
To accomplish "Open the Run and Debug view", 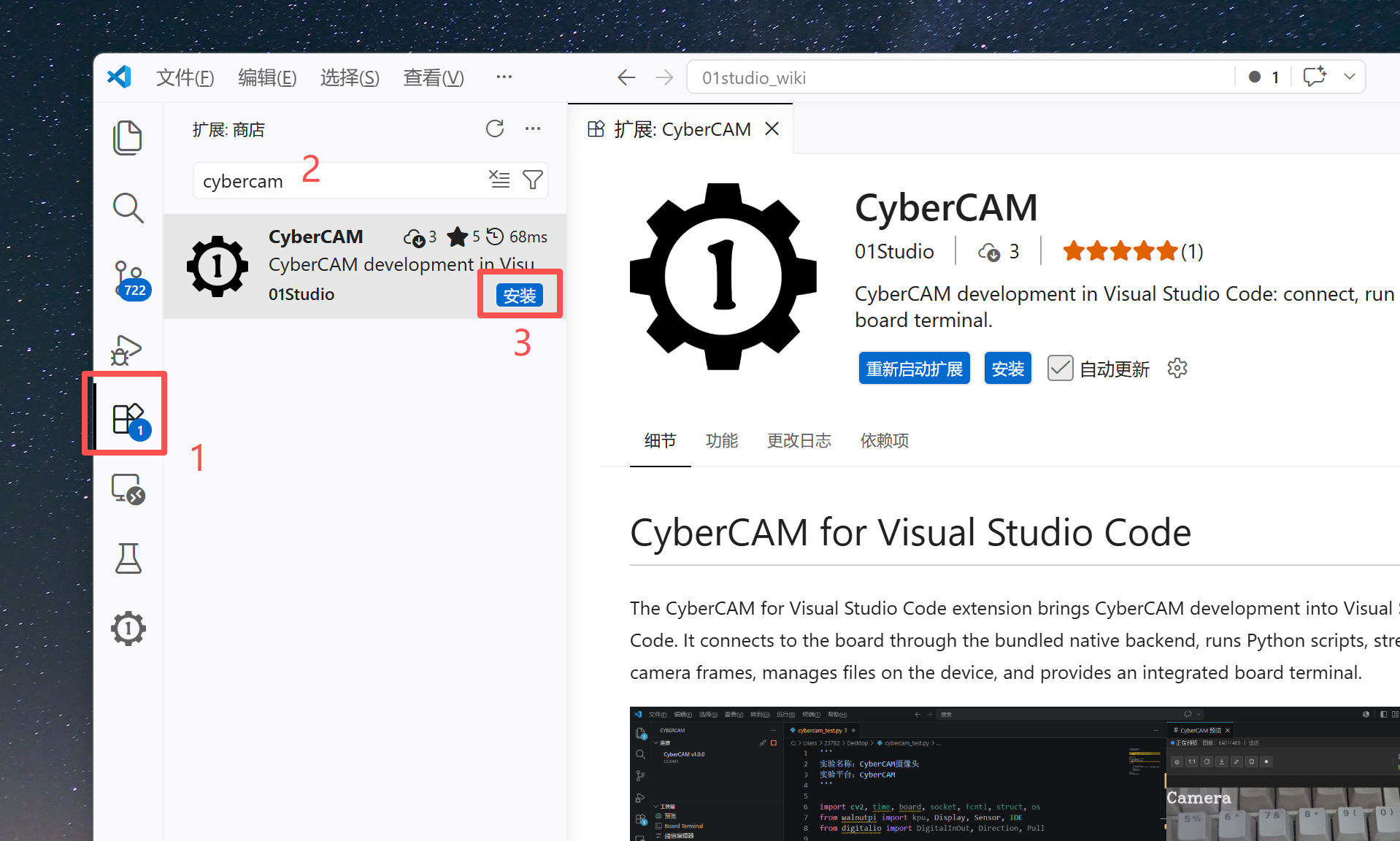I will coord(126,350).
